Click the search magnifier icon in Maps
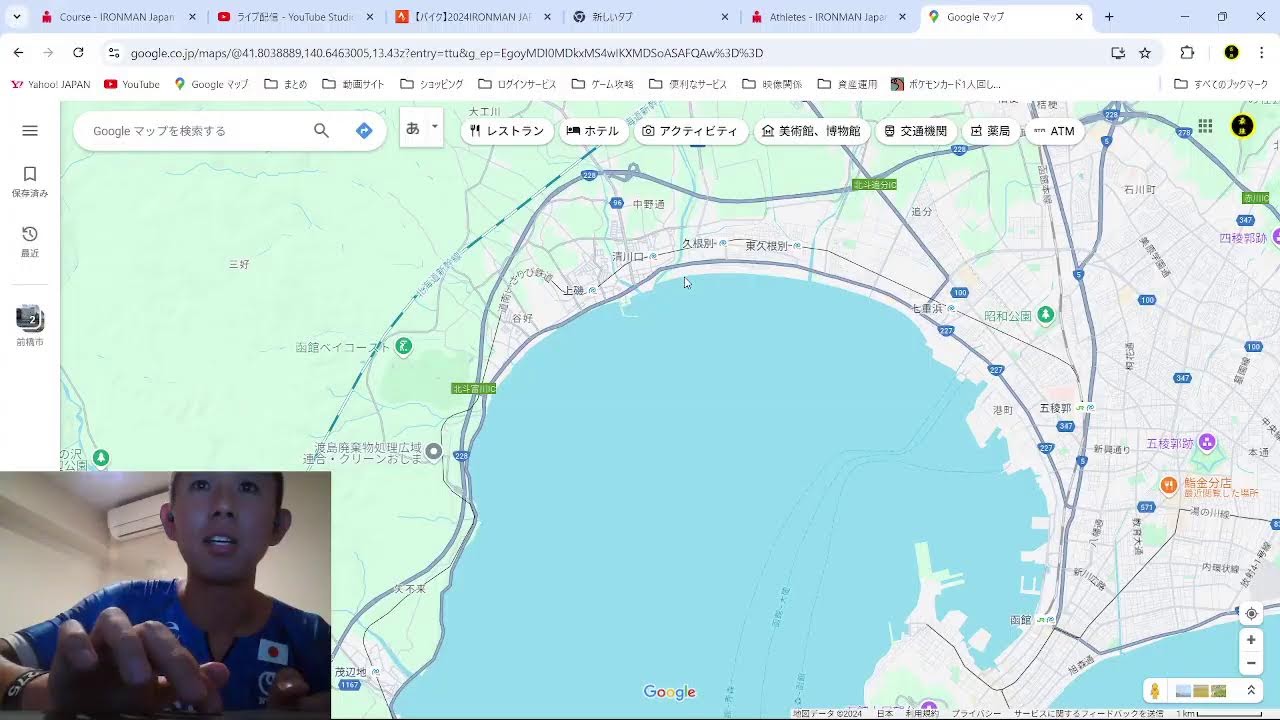Image resolution: width=1280 pixels, height=720 pixels. (321, 130)
